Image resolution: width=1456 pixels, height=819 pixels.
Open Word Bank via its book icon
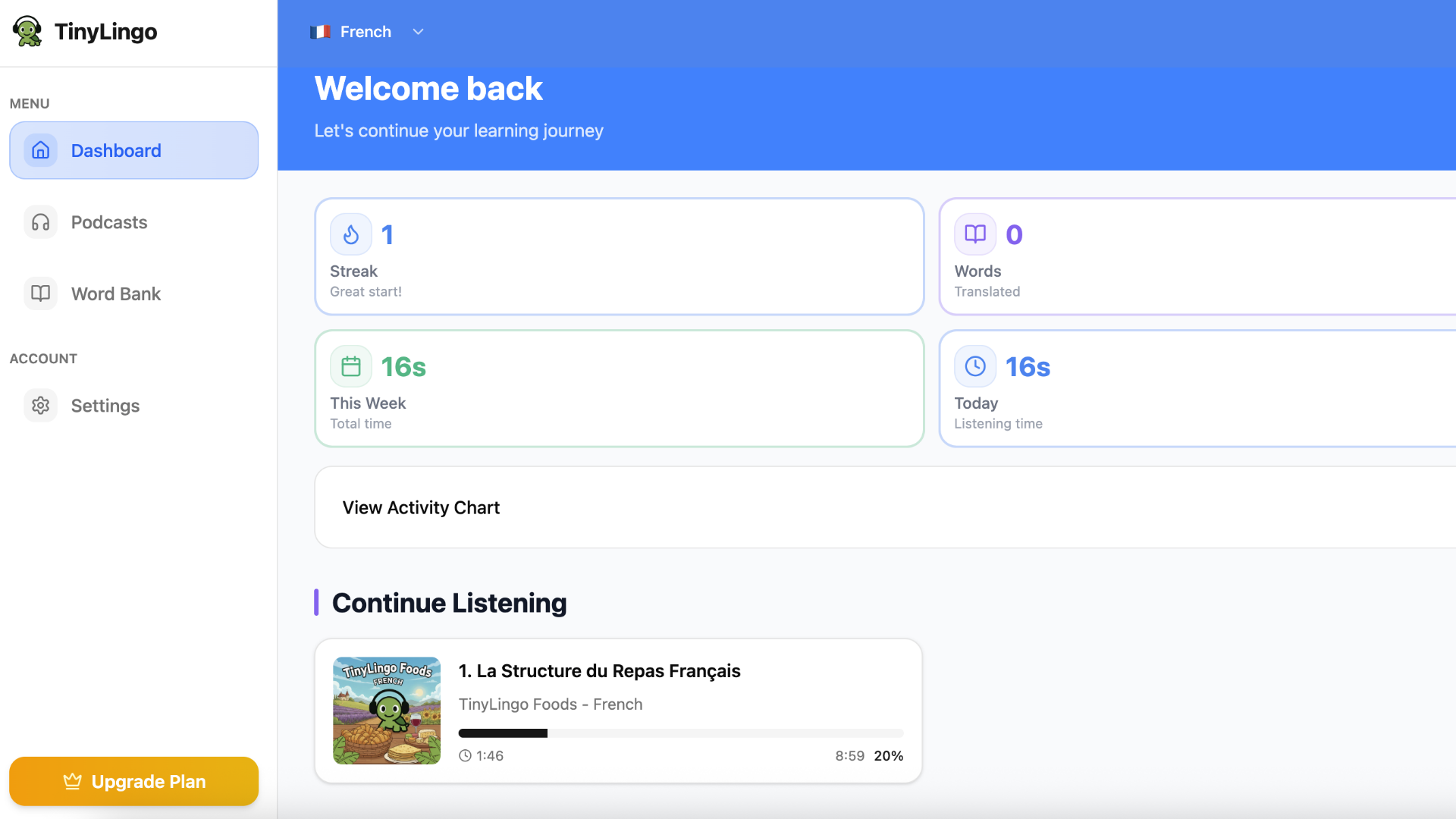tap(40, 293)
